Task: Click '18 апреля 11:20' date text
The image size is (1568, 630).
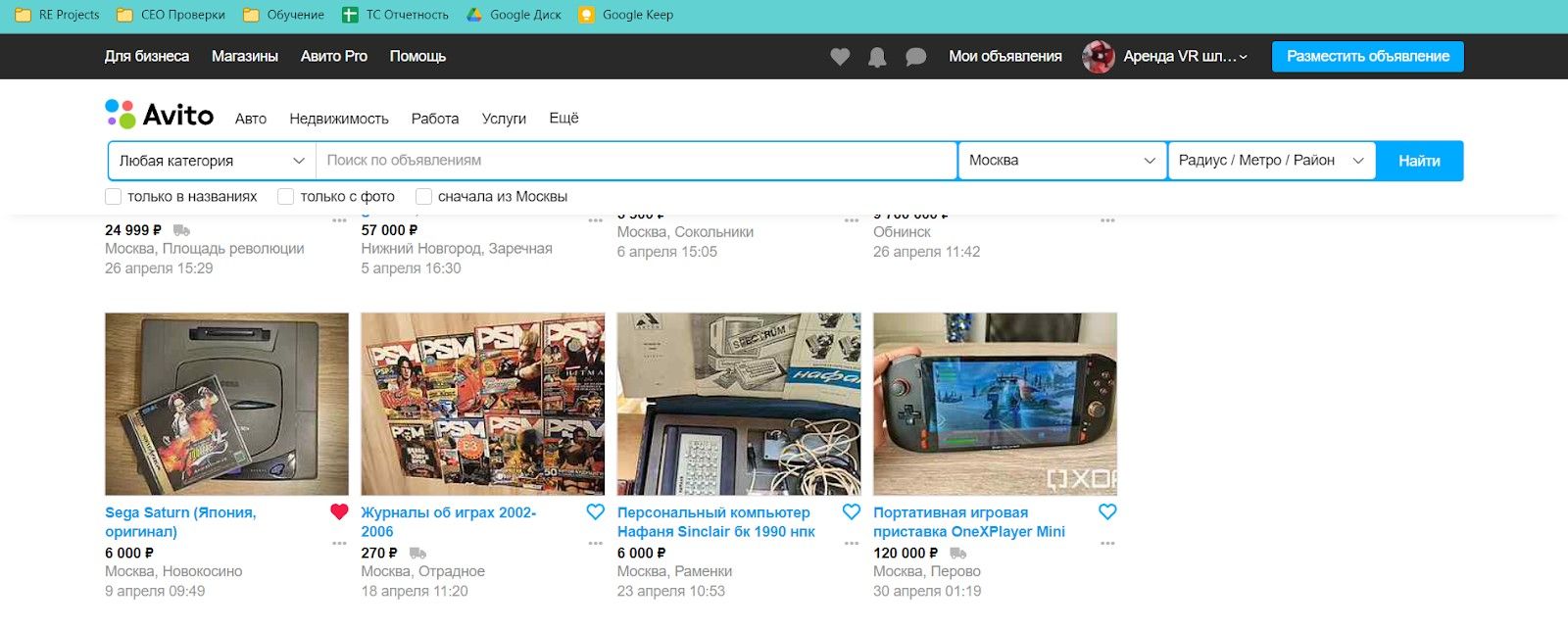Action: [x=415, y=591]
